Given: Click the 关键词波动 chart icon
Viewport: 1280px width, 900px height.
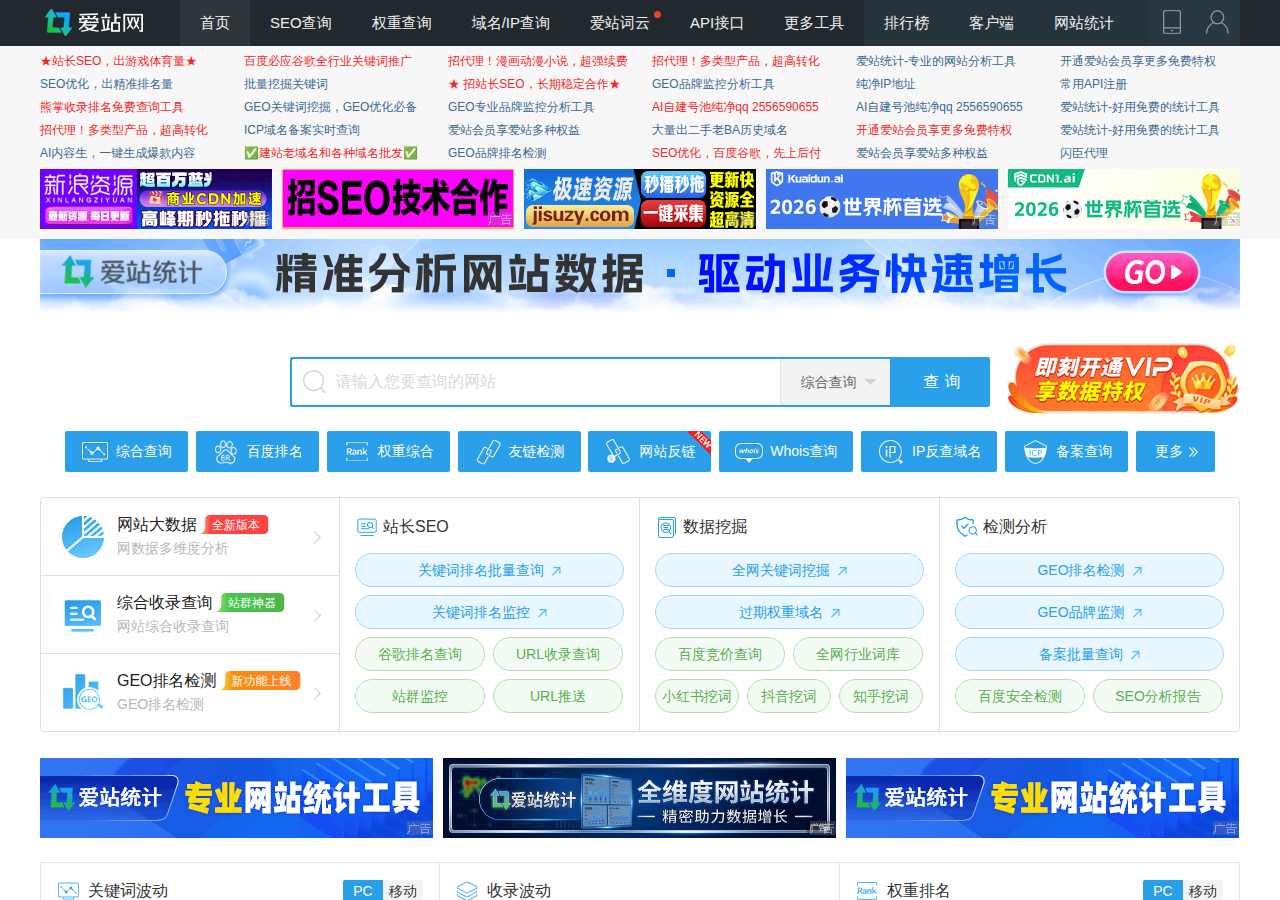Looking at the screenshot, I should click(68, 891).
